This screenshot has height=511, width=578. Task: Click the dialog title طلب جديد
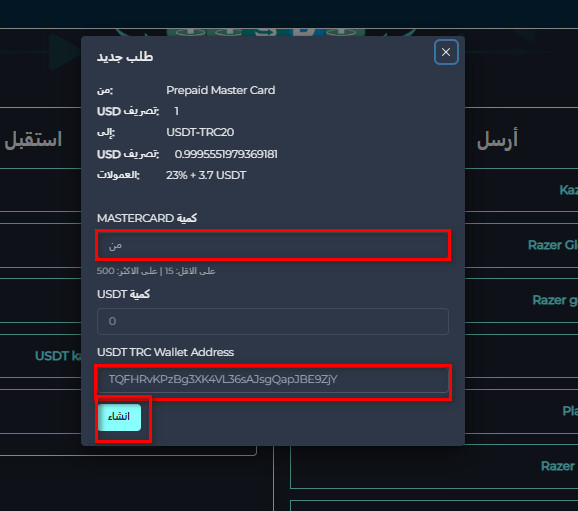click(125, 57)
